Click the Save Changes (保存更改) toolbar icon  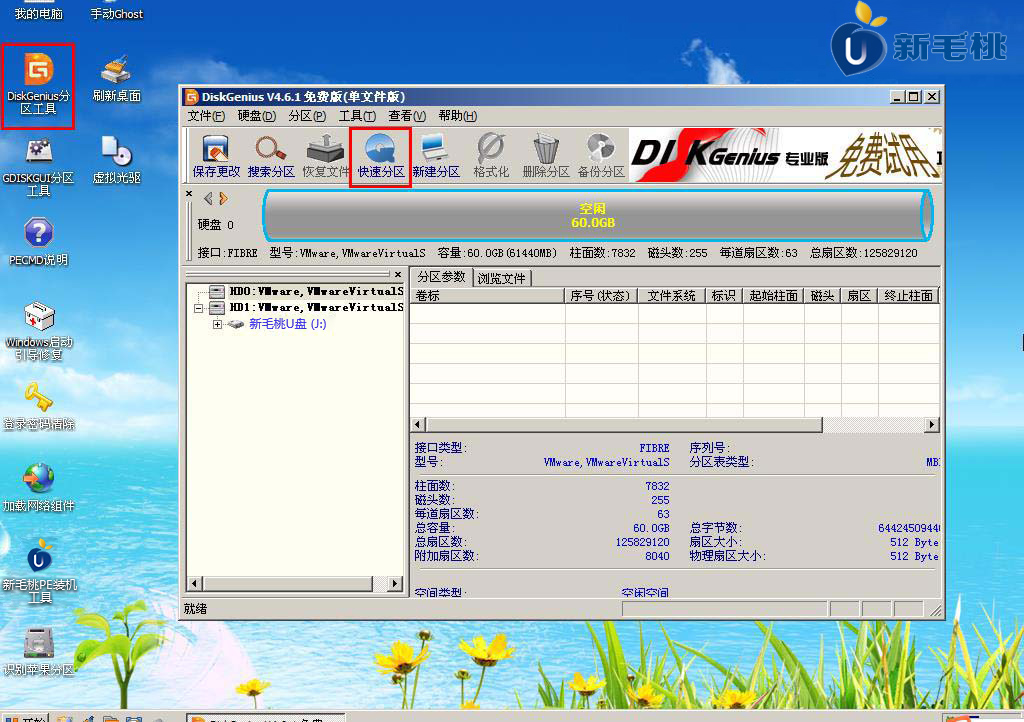click(216, 156)
